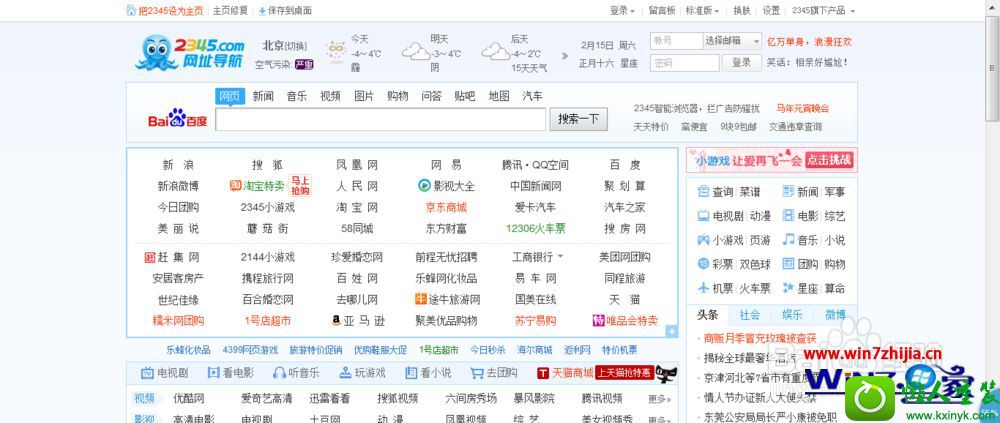Click the home icon next to 把2345设为主页
This screenshot has height=423, width=1000.
(131, 10)
